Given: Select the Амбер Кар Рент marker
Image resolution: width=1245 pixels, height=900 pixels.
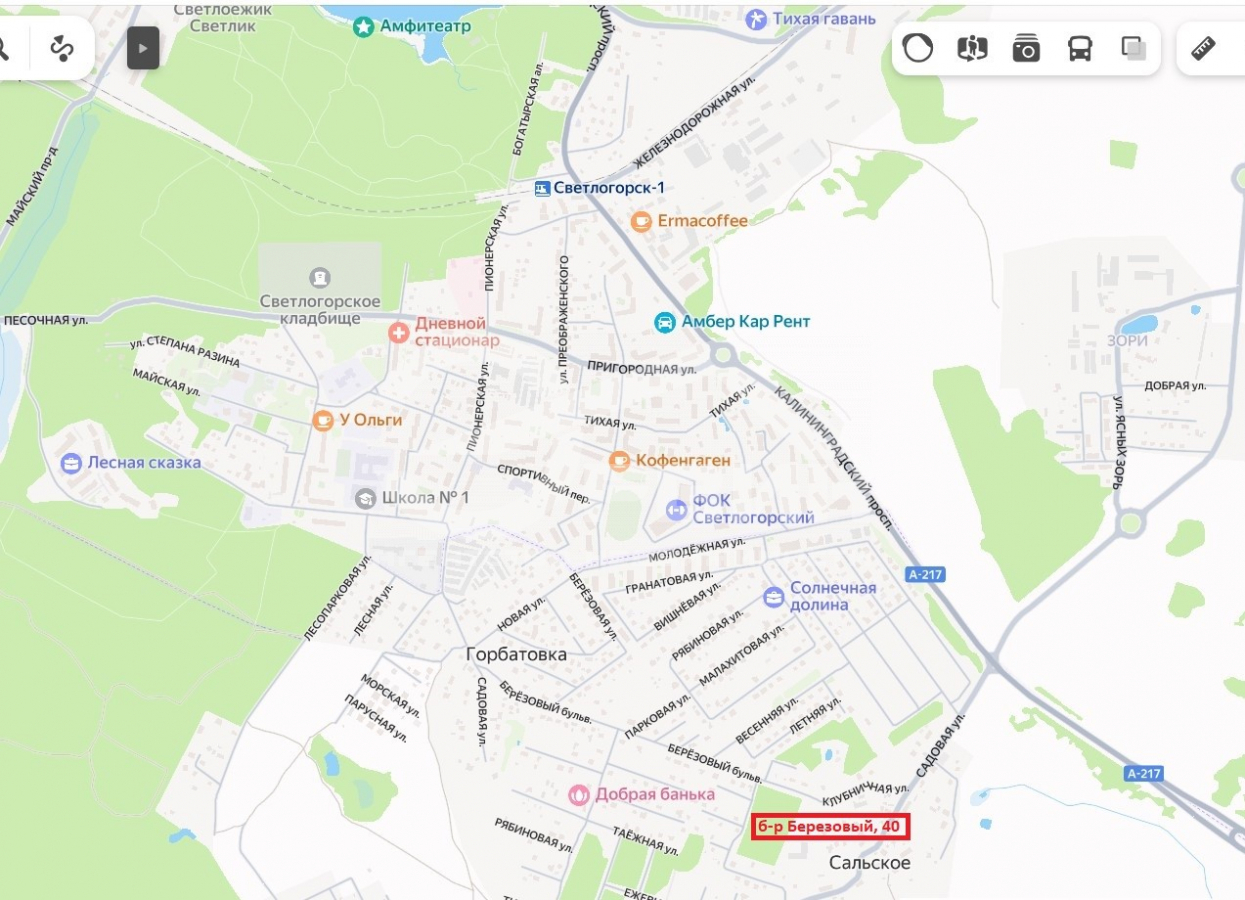Looking at the screenshot, I should click(665, 322).
